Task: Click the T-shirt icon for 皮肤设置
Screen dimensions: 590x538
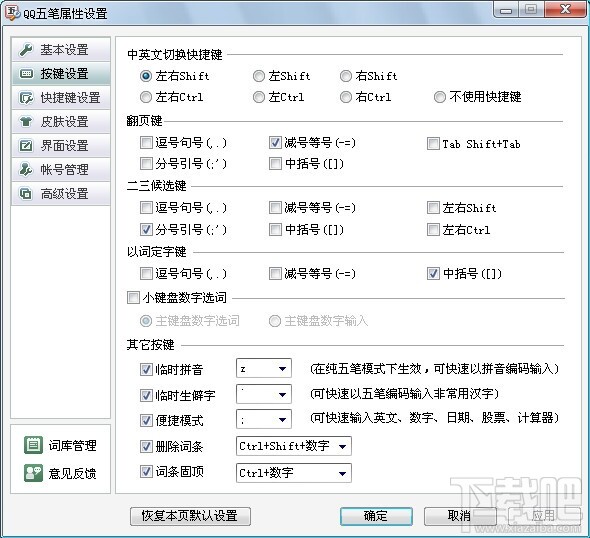Action: (x=26, y=122)
